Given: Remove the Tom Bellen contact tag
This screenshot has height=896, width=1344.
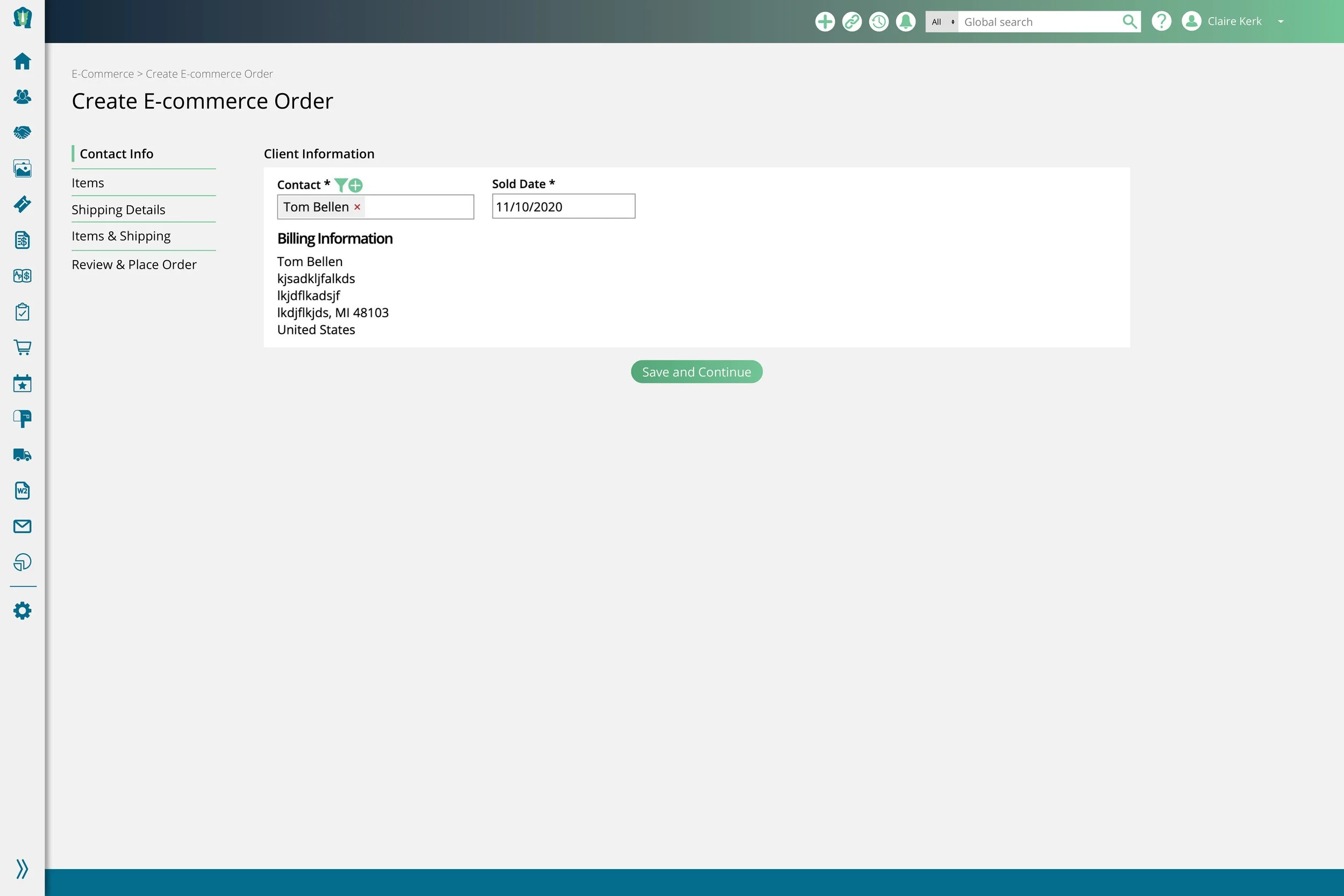Looking at the screenshot, I should click(x=357, y=207).
